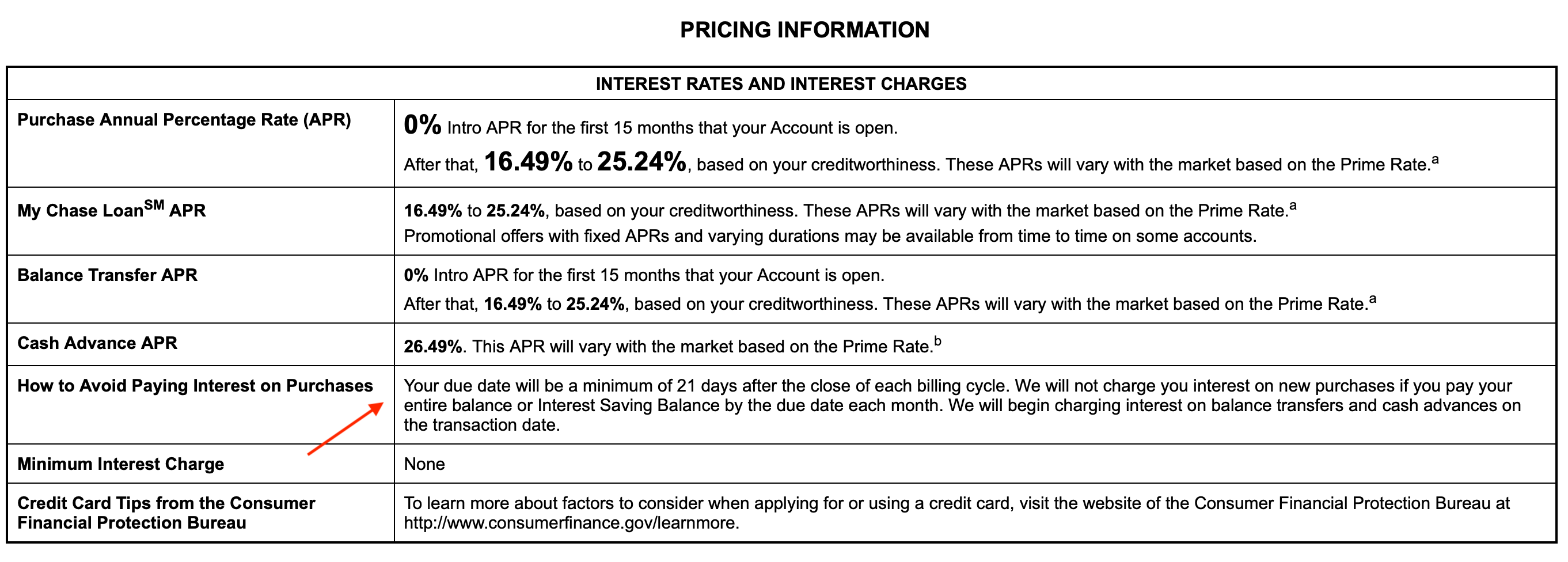Image resolution: width=1568 pixels, height=562 pixels.
Task: Click the PRICING INFORMATION title
Action: coord(804,30)
